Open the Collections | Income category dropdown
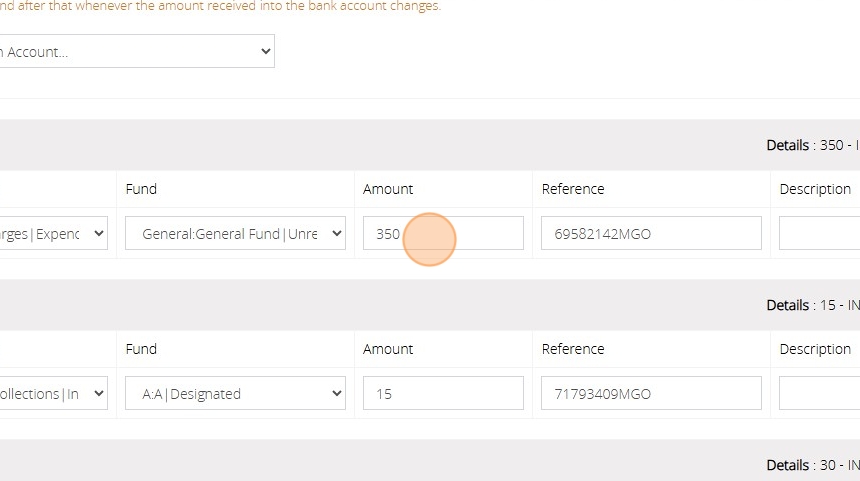This screenshot has height=481, width=860. tap(54, 394)
